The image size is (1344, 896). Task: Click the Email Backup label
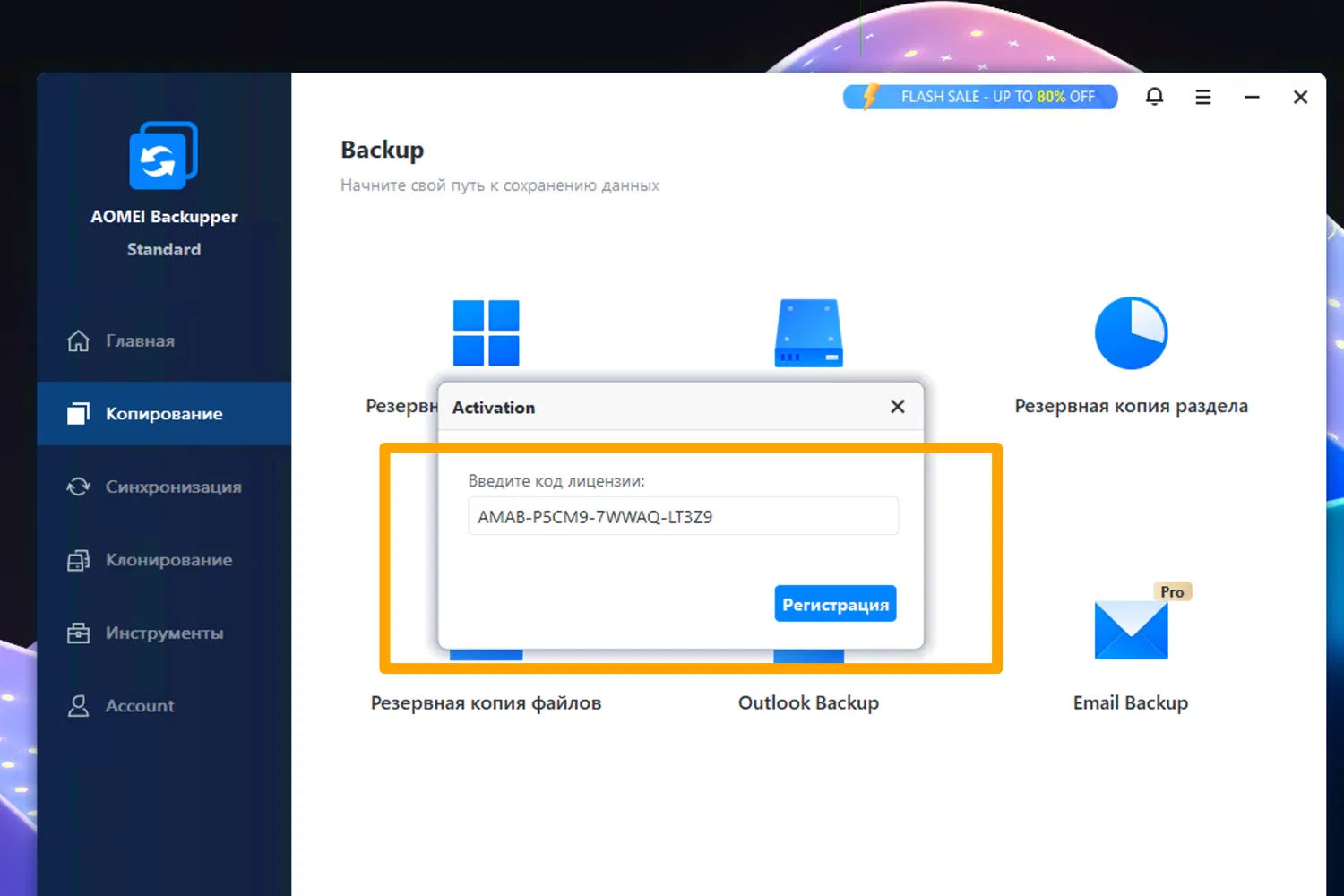pos(1131,703)
